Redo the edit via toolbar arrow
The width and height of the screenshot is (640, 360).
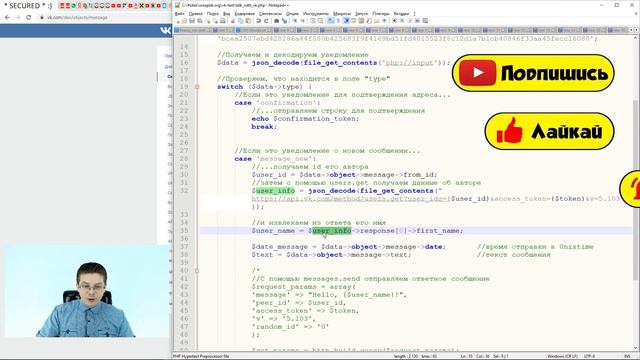tap(266, 21)
